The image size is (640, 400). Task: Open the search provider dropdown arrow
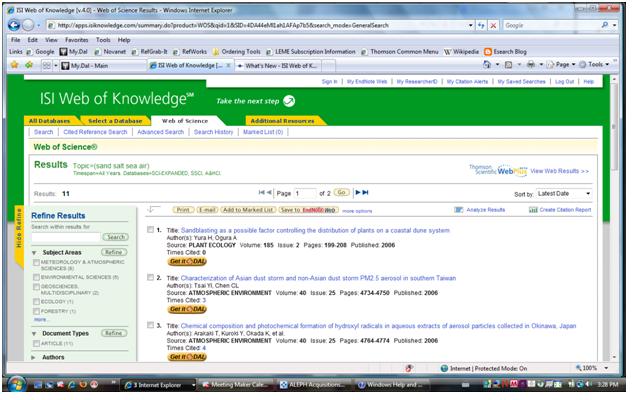tap(614, 25)
